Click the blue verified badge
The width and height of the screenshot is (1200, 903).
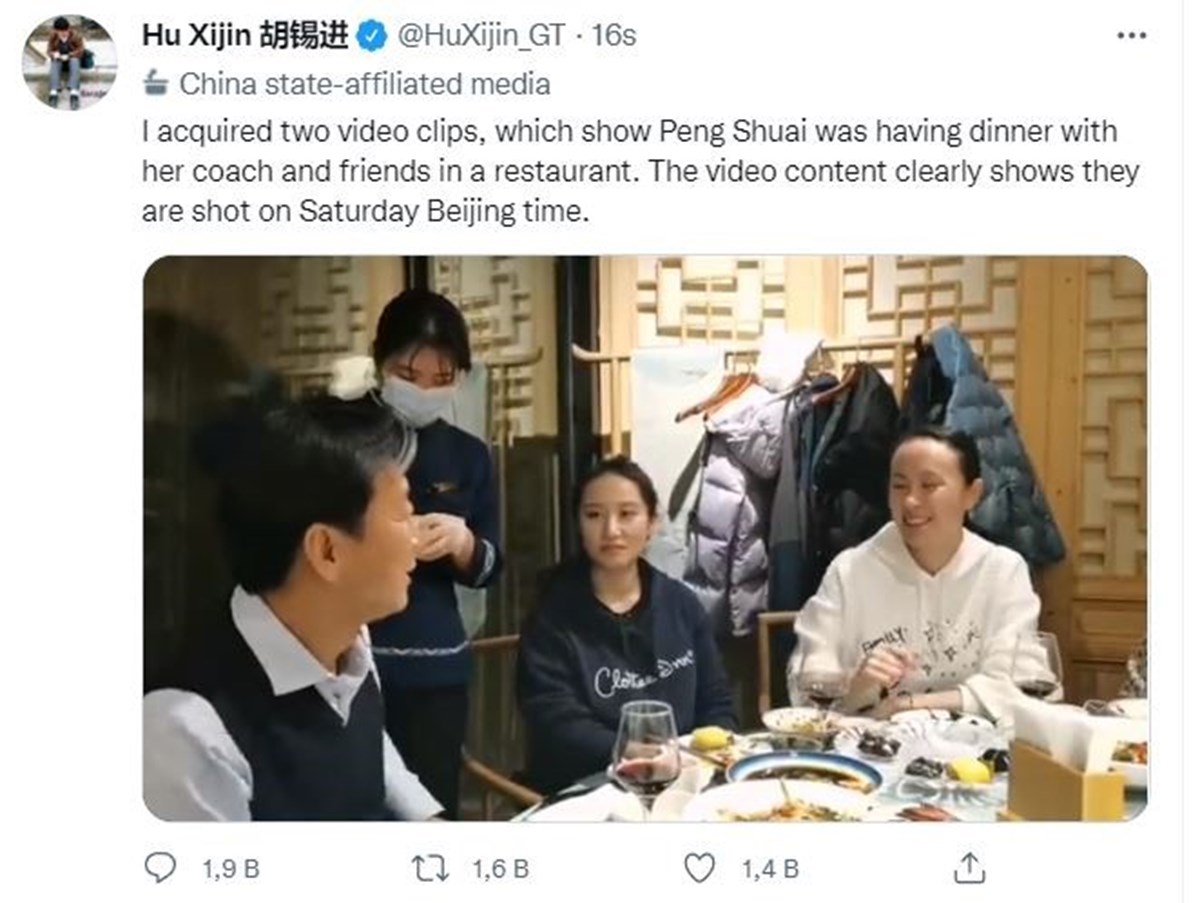pyautogui.click(x=373, y=36)
